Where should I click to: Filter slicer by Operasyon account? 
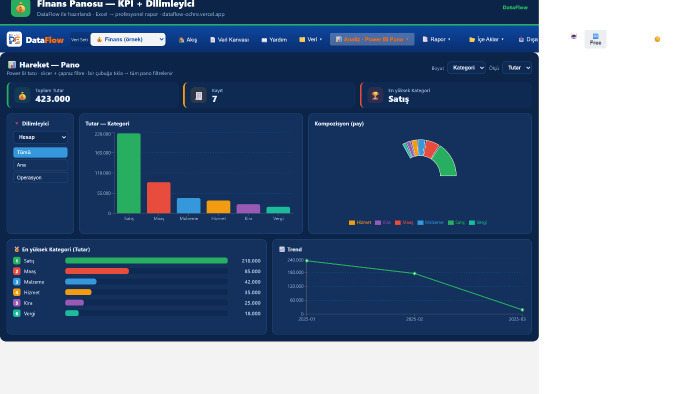[41, 178]
